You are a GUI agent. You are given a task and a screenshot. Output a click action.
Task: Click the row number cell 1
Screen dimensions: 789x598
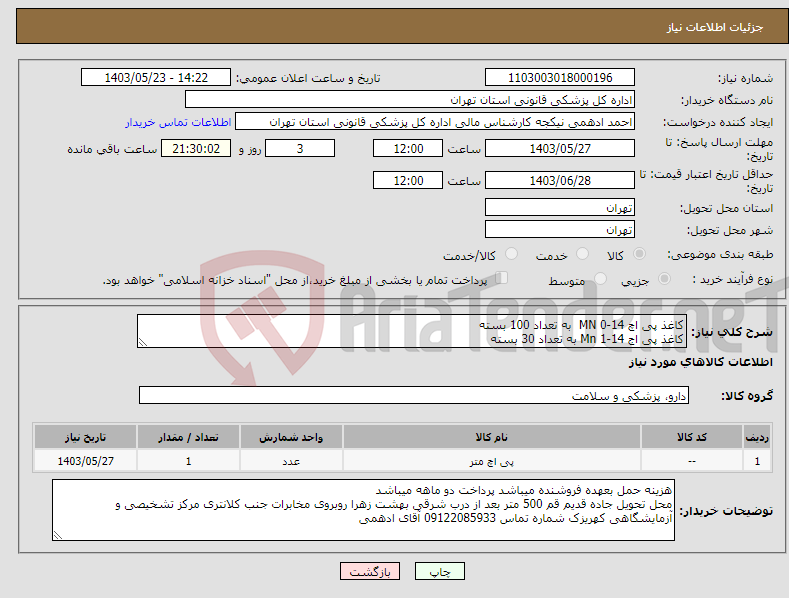point(757,461)
